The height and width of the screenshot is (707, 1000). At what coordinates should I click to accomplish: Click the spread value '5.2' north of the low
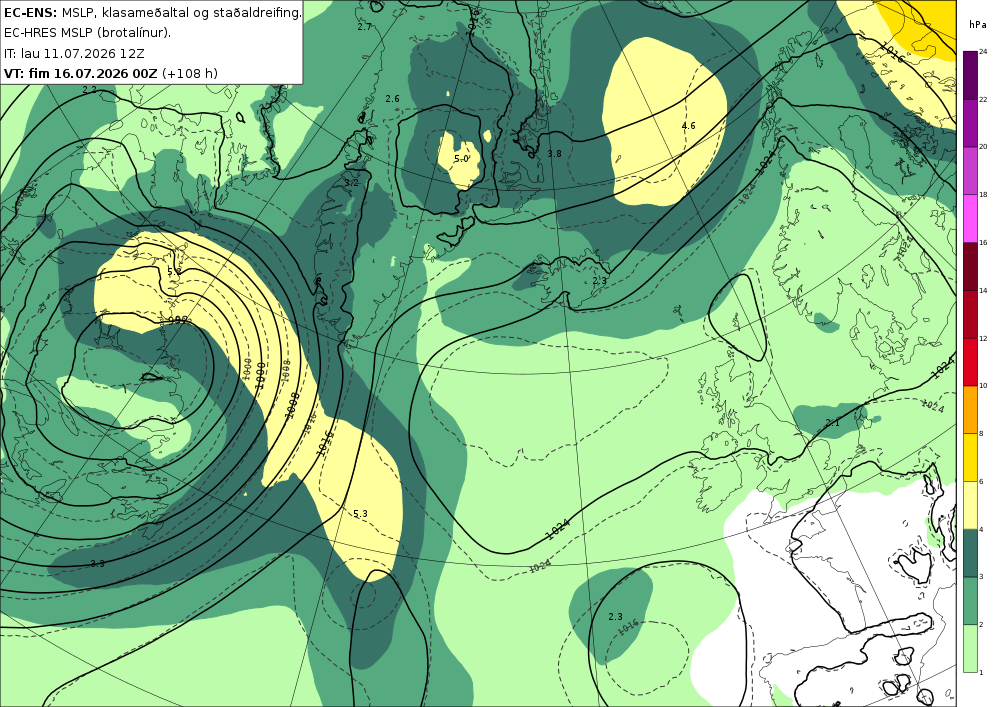173,271
